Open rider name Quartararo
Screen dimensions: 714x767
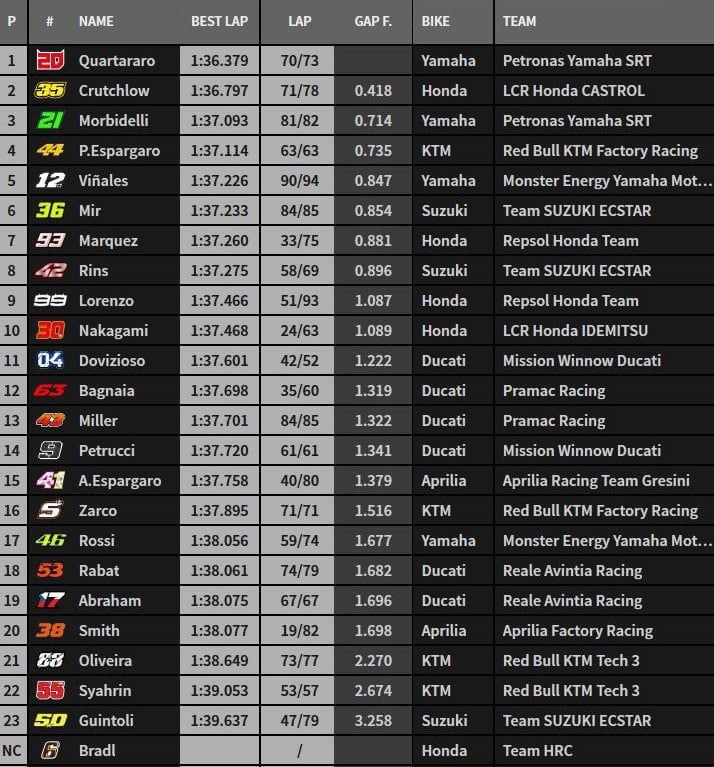(116, 61)
